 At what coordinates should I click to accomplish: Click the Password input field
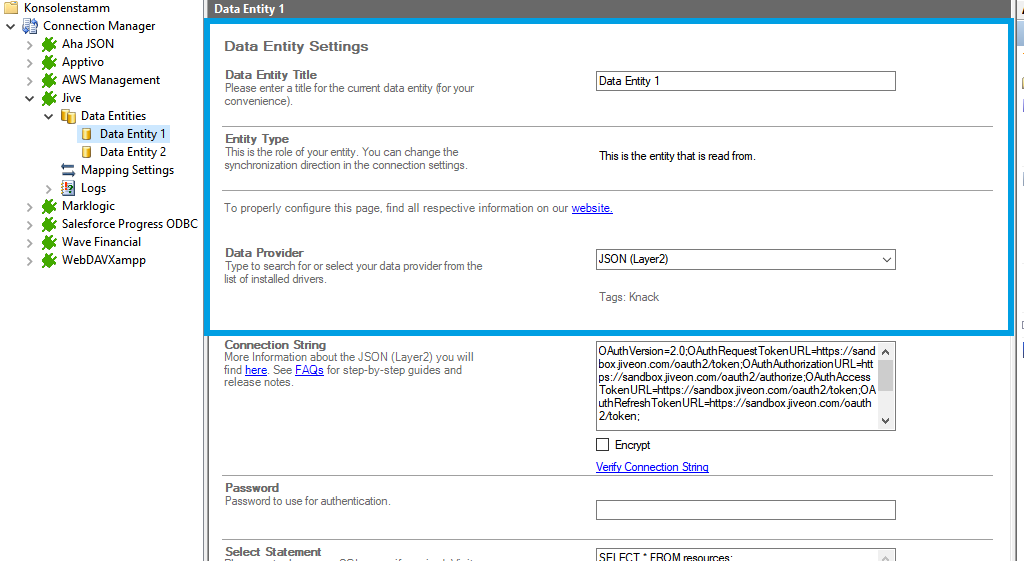(x=745, y=510)
